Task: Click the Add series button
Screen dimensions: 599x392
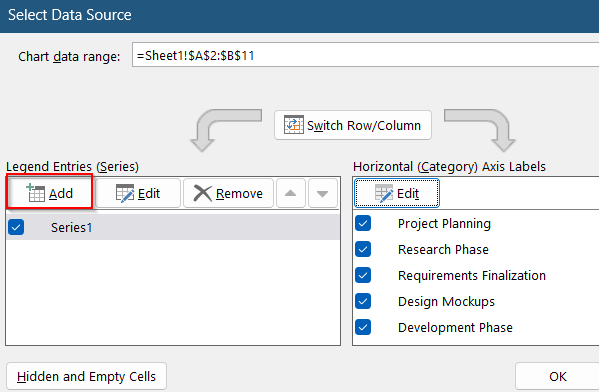Action: (50, 193)
